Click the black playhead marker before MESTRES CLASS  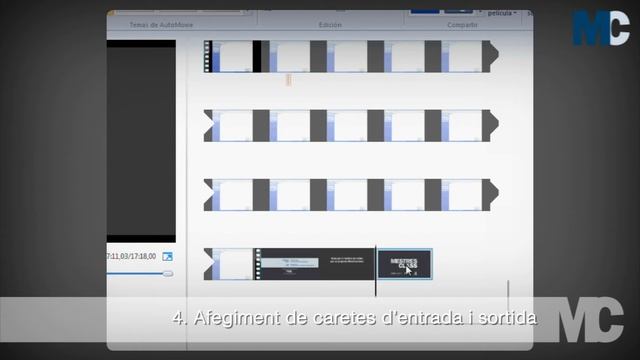(376, 271)
